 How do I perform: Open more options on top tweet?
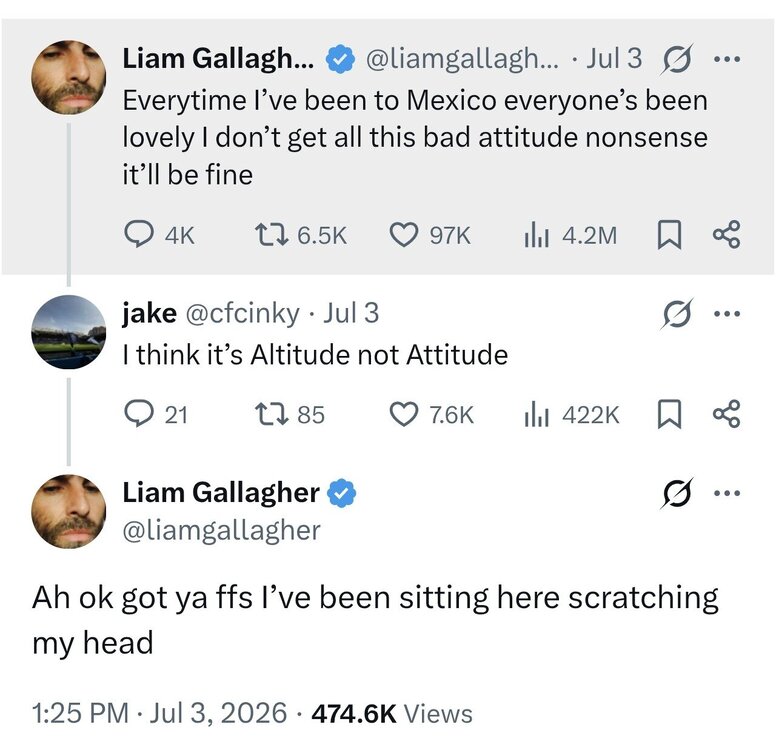[727, 59]
